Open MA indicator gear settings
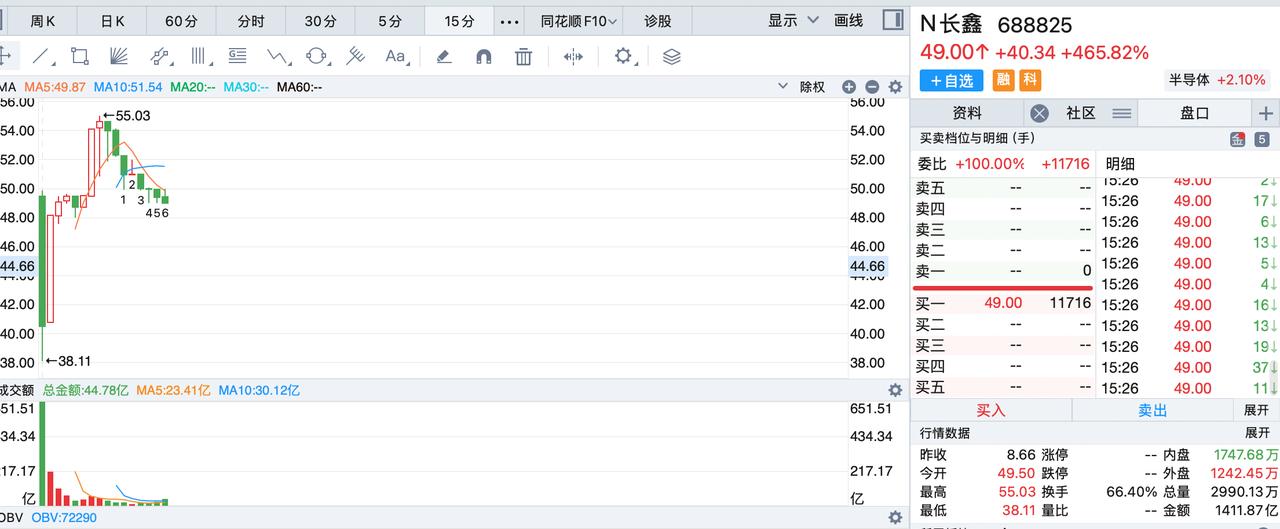The height and width of the screenshot is (529, 1280). [895, 87]
